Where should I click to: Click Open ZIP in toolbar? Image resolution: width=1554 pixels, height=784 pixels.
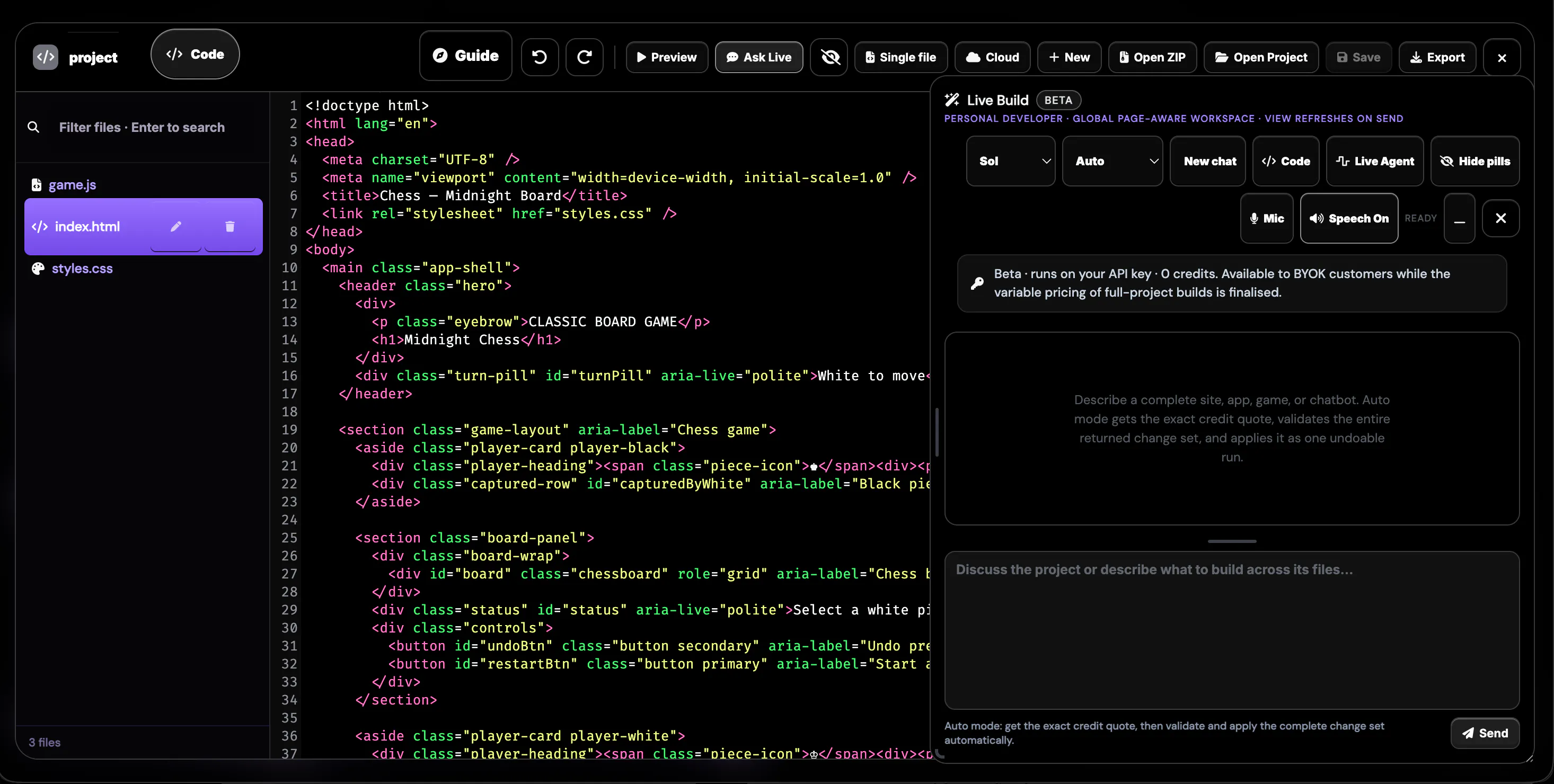pyautogui.click(x=1152, y=57)
